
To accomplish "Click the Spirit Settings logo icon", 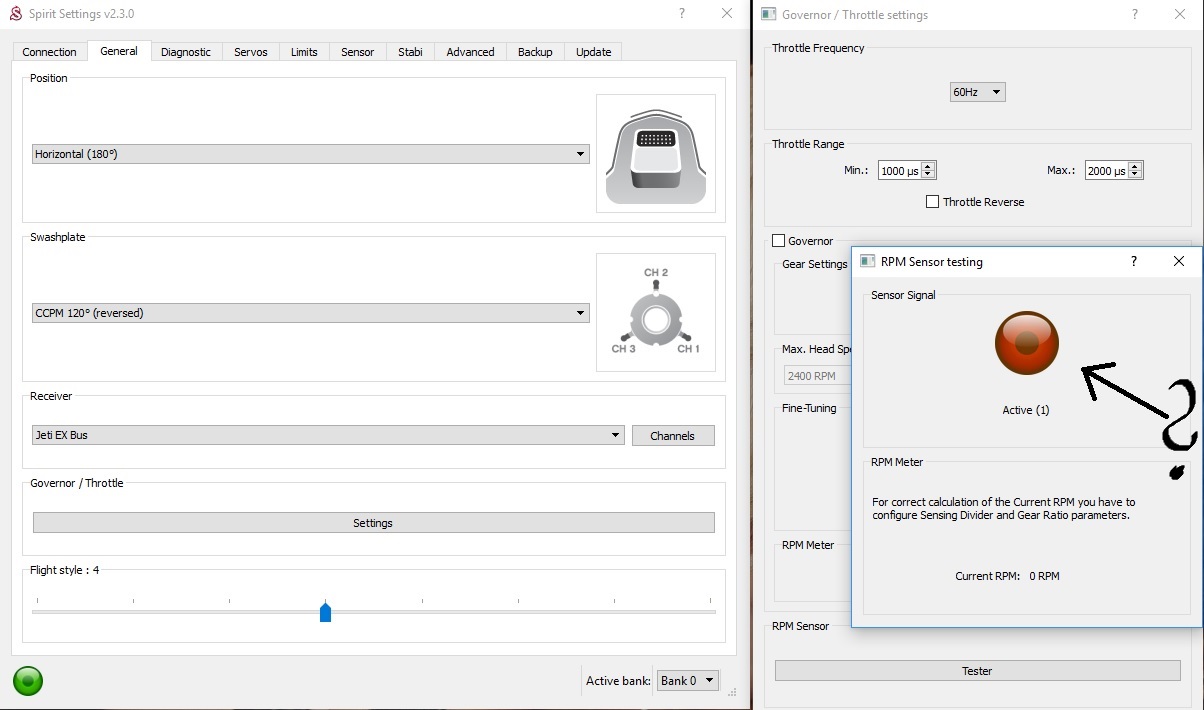I will pyautogui.click(x=15, y=14).
